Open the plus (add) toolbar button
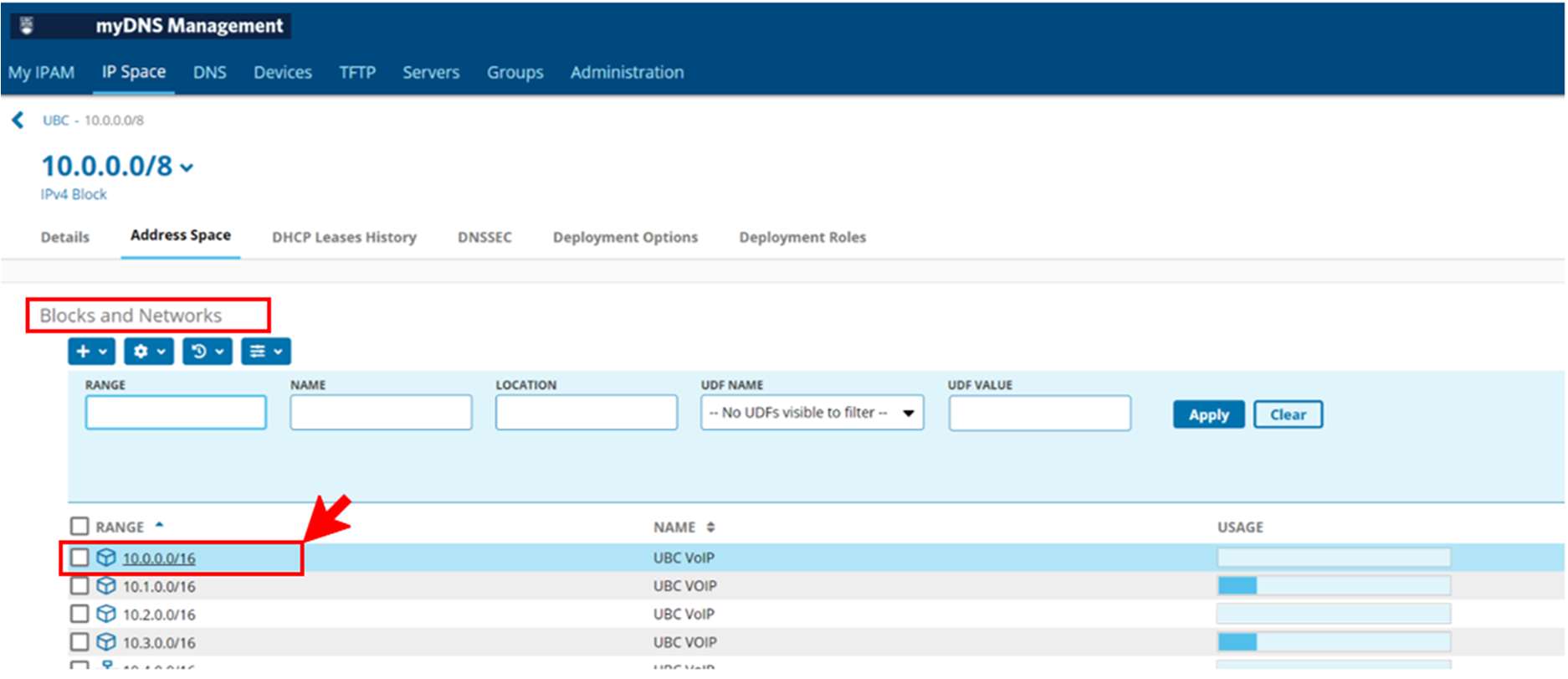 91,352
